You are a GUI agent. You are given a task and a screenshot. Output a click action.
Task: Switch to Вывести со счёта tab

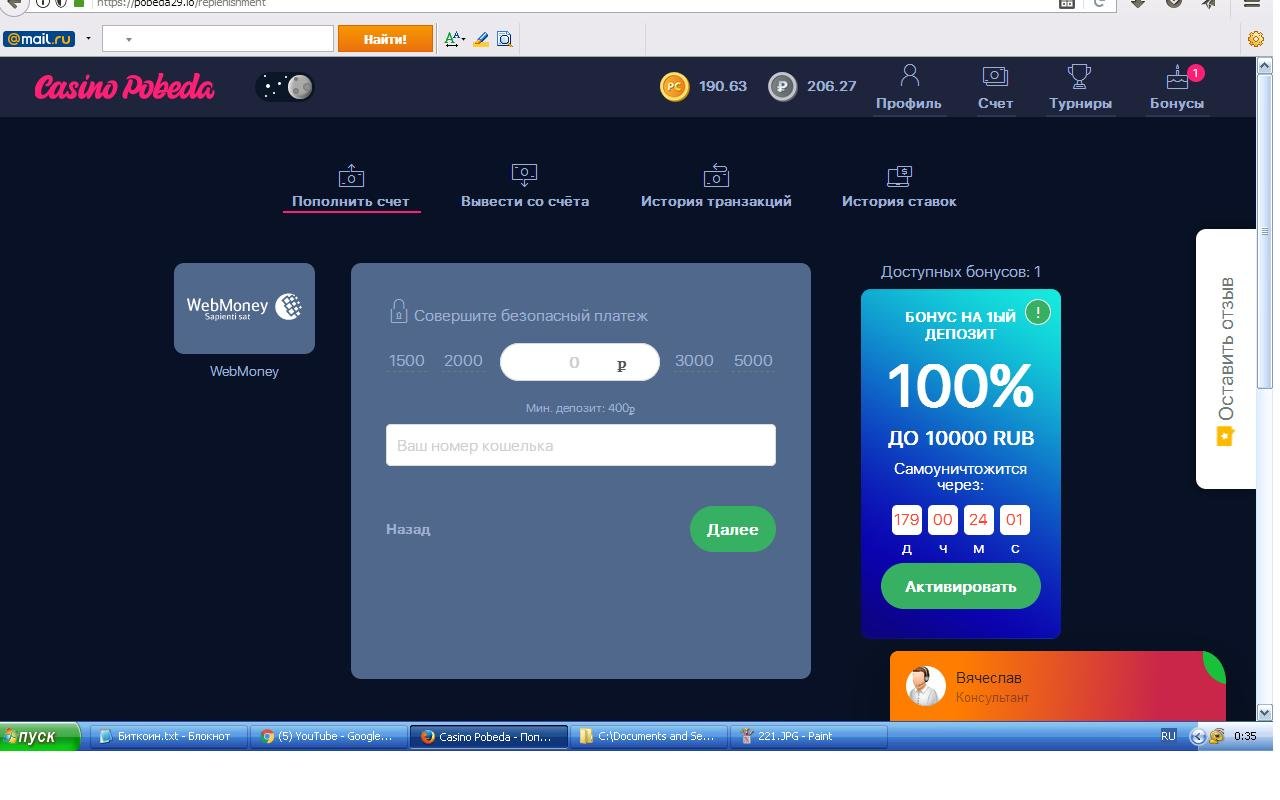pos(524,187)
